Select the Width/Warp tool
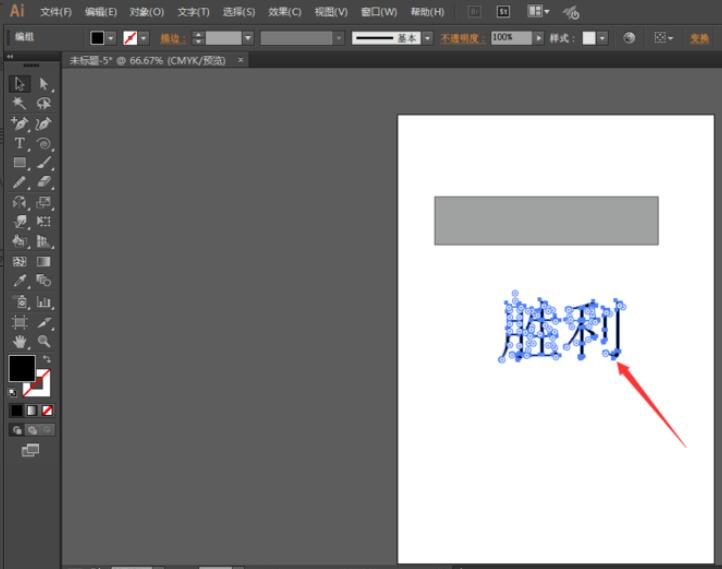This screenshot has width=722, height=569. click(x=19, y=221)
